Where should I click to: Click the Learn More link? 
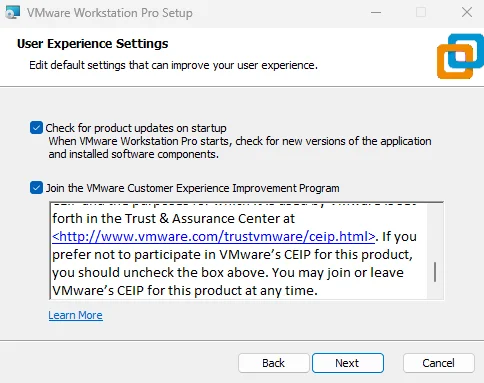point(75,315)
